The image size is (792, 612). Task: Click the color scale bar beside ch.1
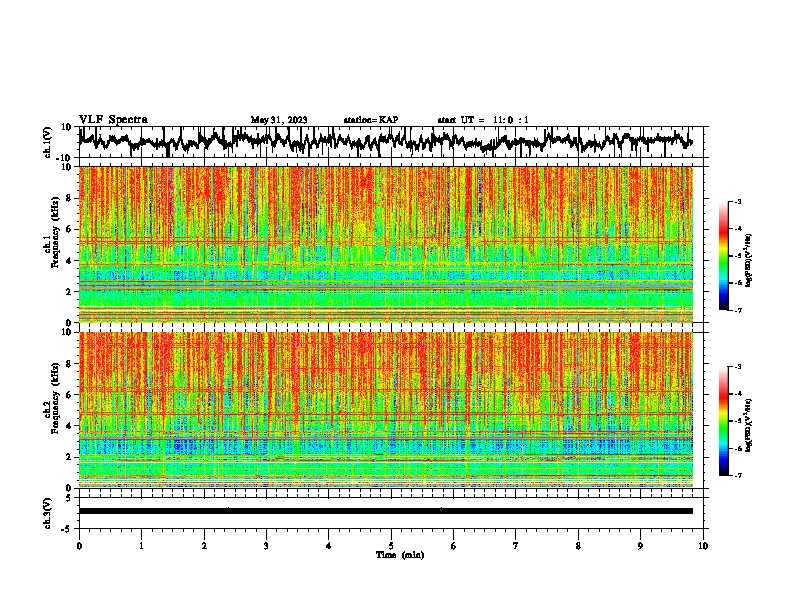click(x=724, y=256)
